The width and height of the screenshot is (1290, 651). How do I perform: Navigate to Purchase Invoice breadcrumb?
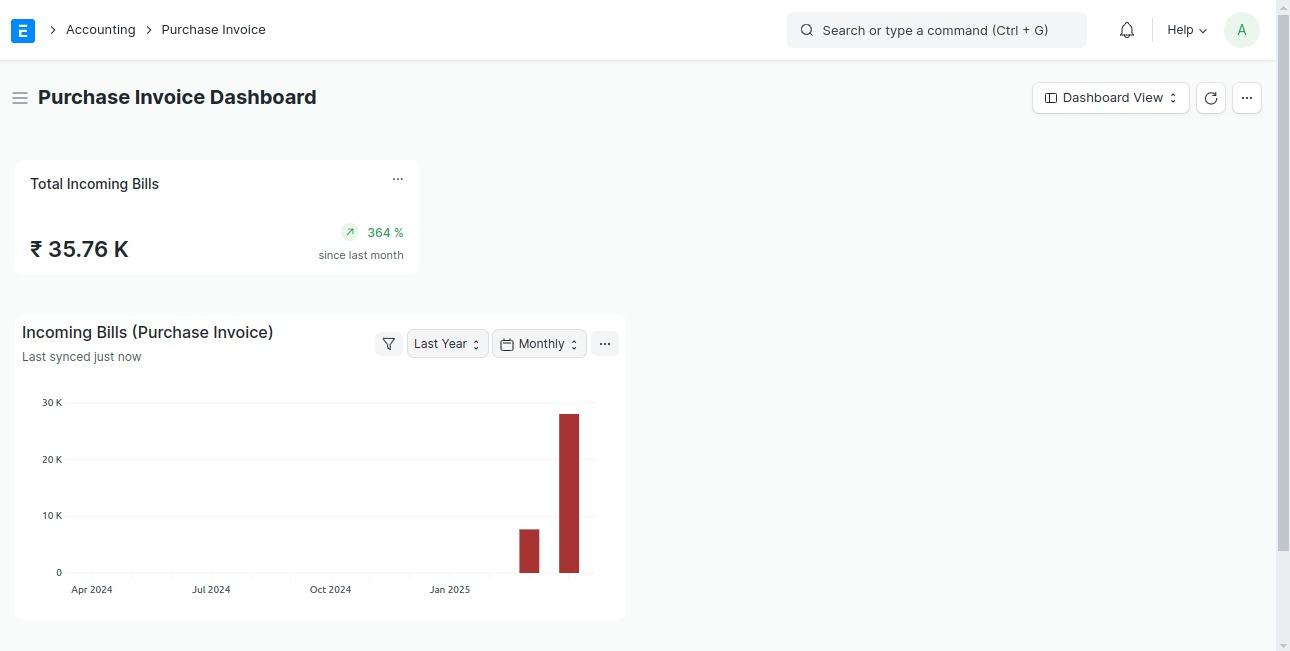(x=213, y=30)
